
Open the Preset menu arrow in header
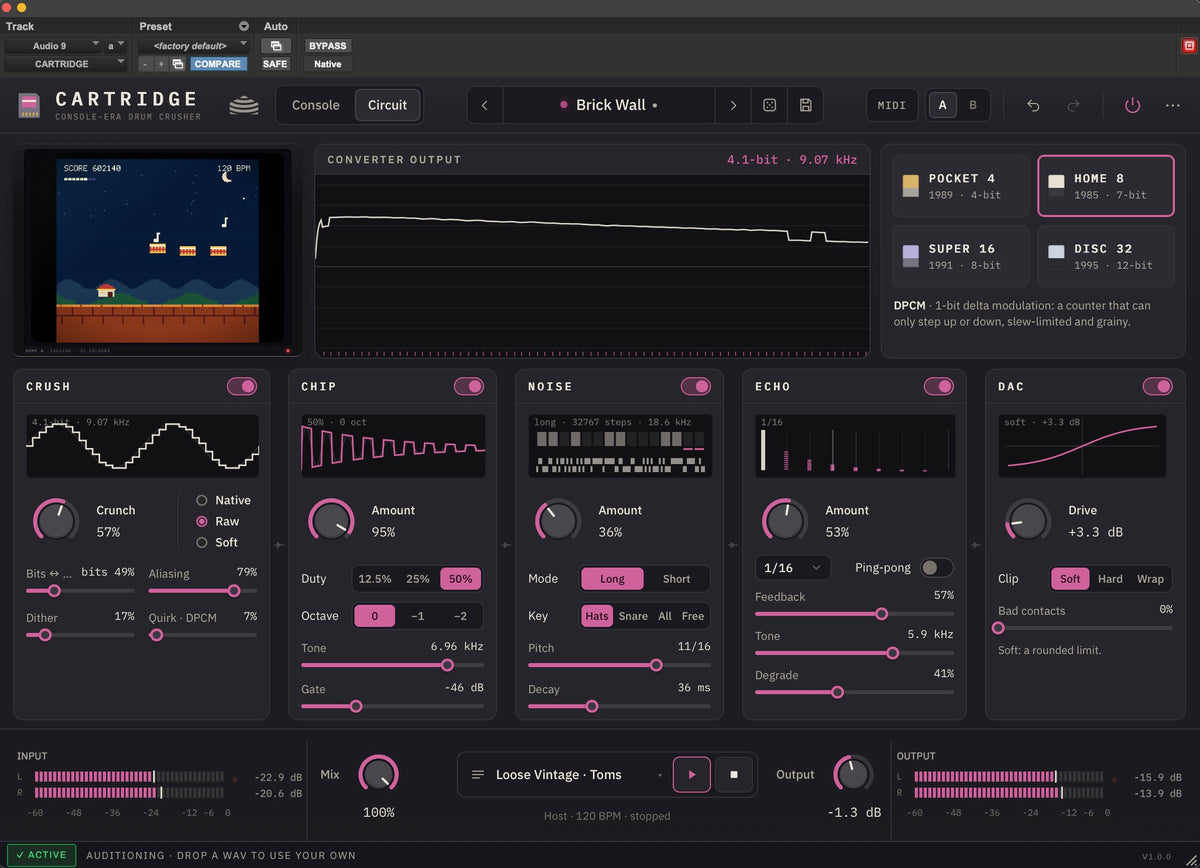(x=244, y=26)
